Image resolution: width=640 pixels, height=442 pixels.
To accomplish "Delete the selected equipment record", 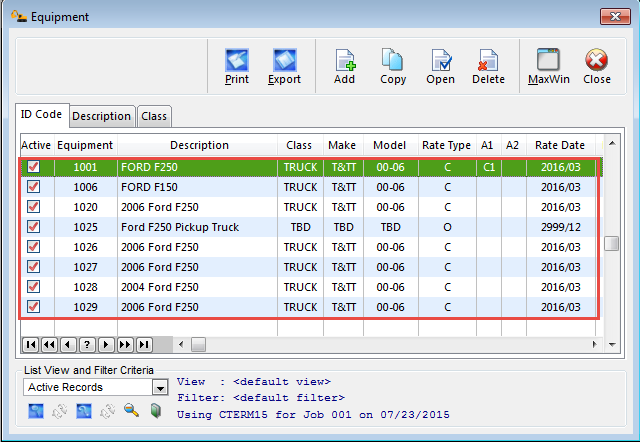I will pos(488,66).
